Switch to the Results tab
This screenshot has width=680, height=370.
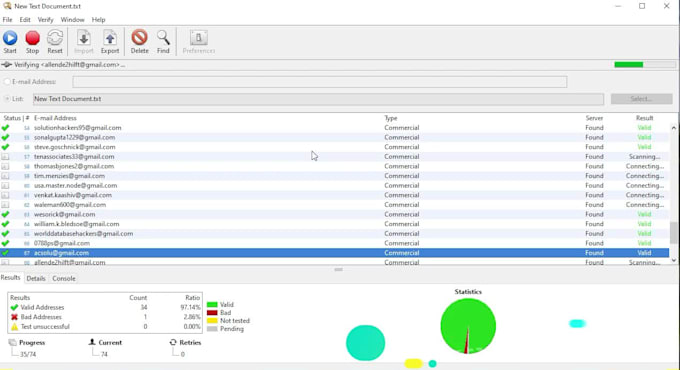[x=10, y=278]
